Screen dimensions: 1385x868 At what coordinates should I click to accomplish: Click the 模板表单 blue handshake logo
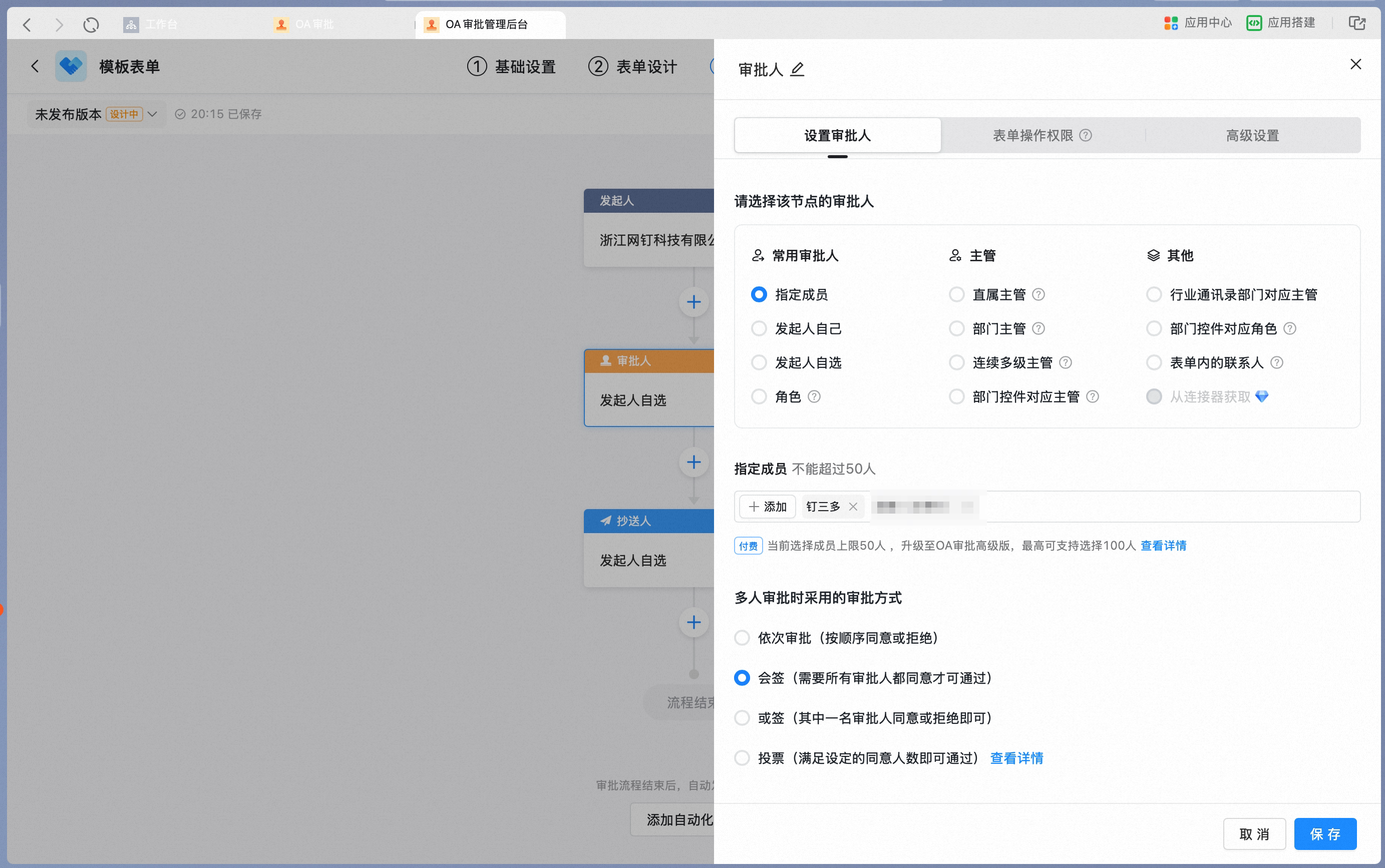click(x=71, y=66)
